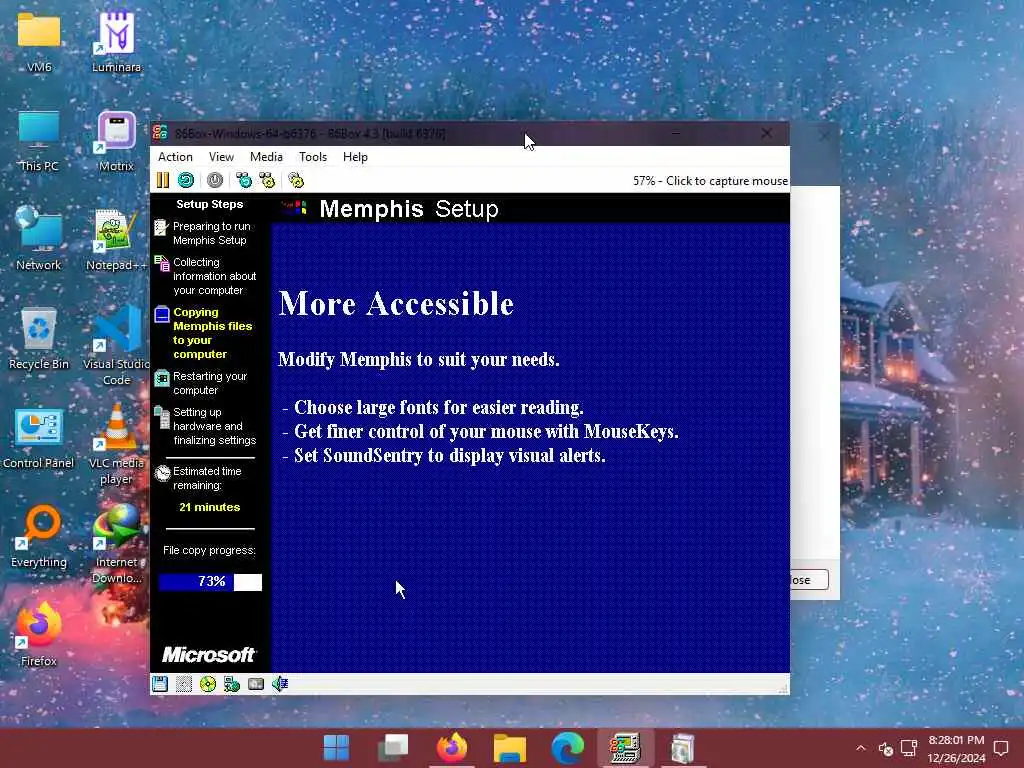The width and height of the screenshot is (1024, 768).
Task: Open the taskbar clock and date
Action: click(956, 749)
